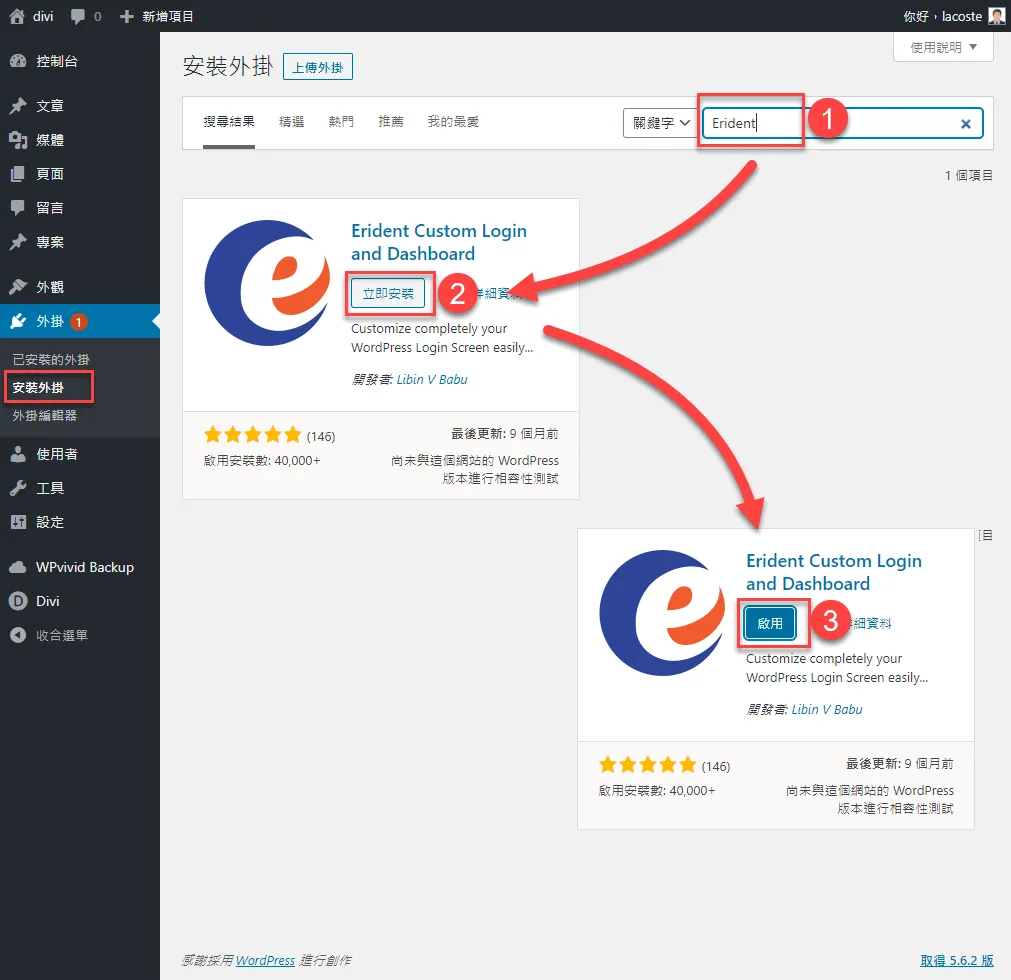Switch to the 我的最愛 tab
This screenshot has height=980, width=1011.
click(x=453, y=121)
